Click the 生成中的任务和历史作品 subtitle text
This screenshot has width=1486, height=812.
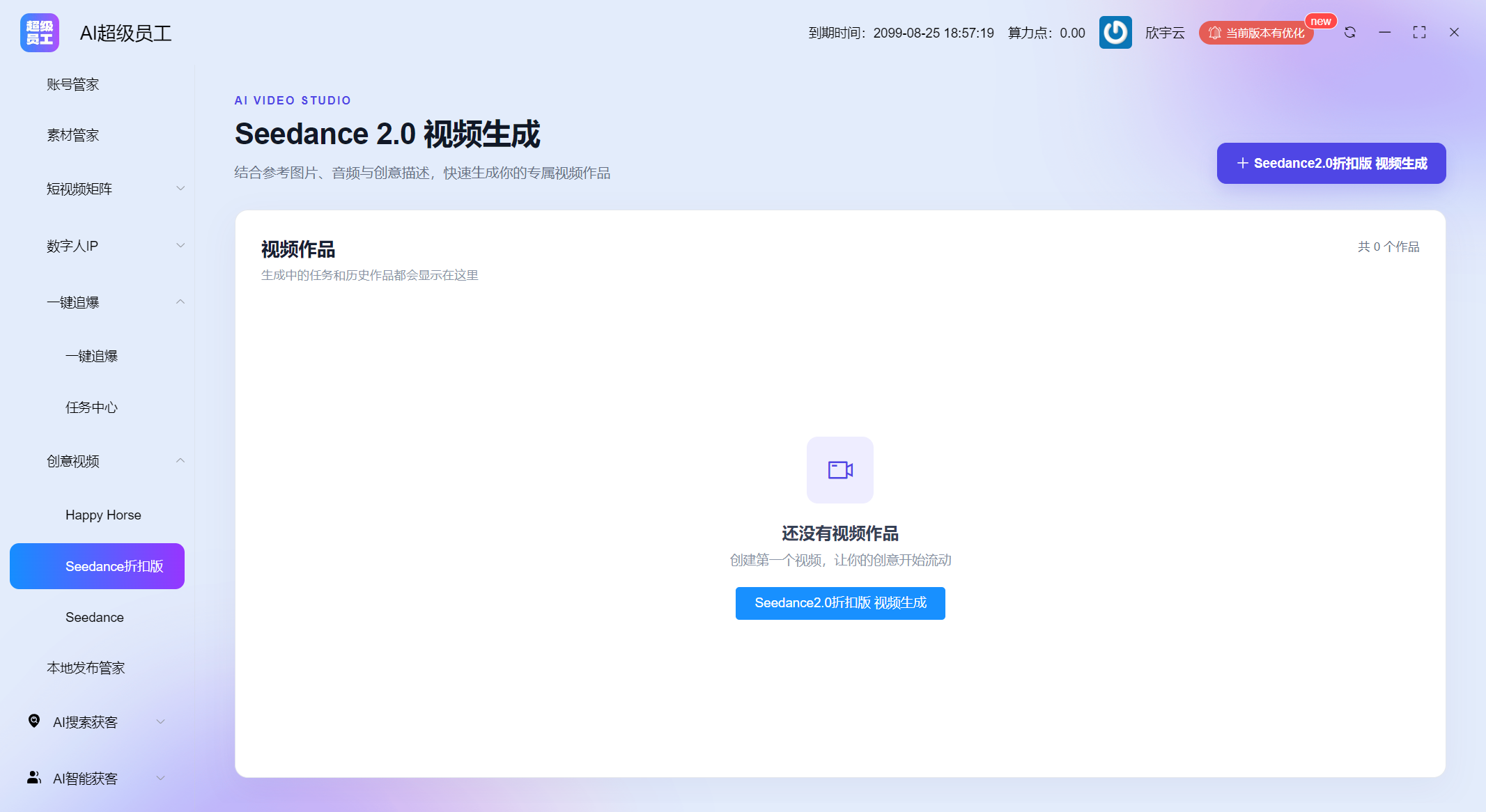(370, 275)
